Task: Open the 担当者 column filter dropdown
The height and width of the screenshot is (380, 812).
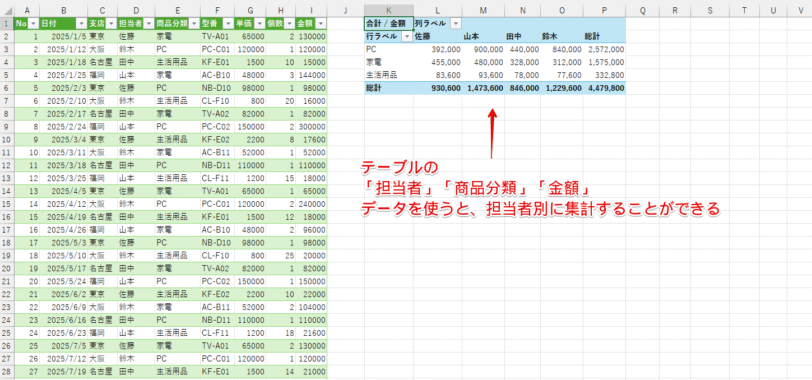Action: (x=149, y=23)
